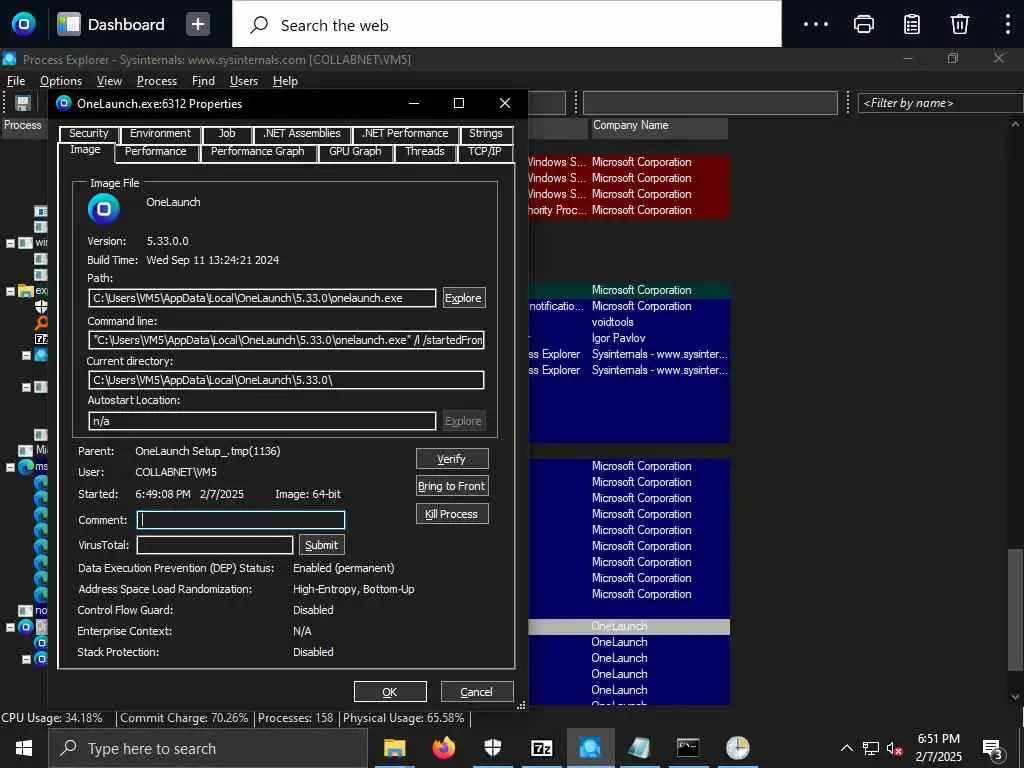
Task: Open Firefox from the taskbar
Action: pos(443,748)
